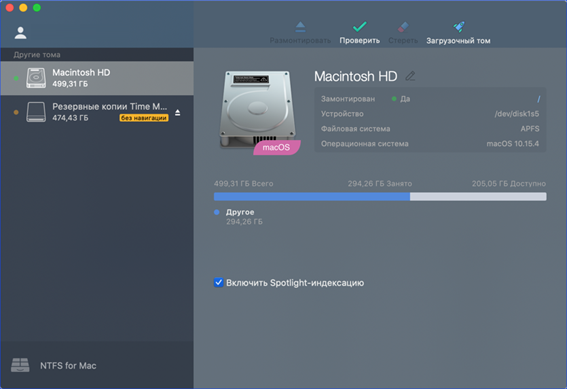567x389 pixels.
Task: Click the Другие тома section header
Action: point(37,55)
